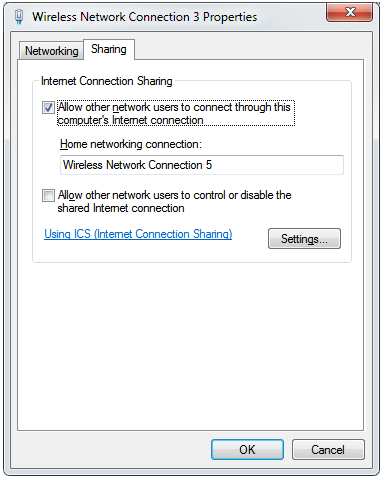
Task: Switch to the Networking tab
Action: tap(51, 51)
